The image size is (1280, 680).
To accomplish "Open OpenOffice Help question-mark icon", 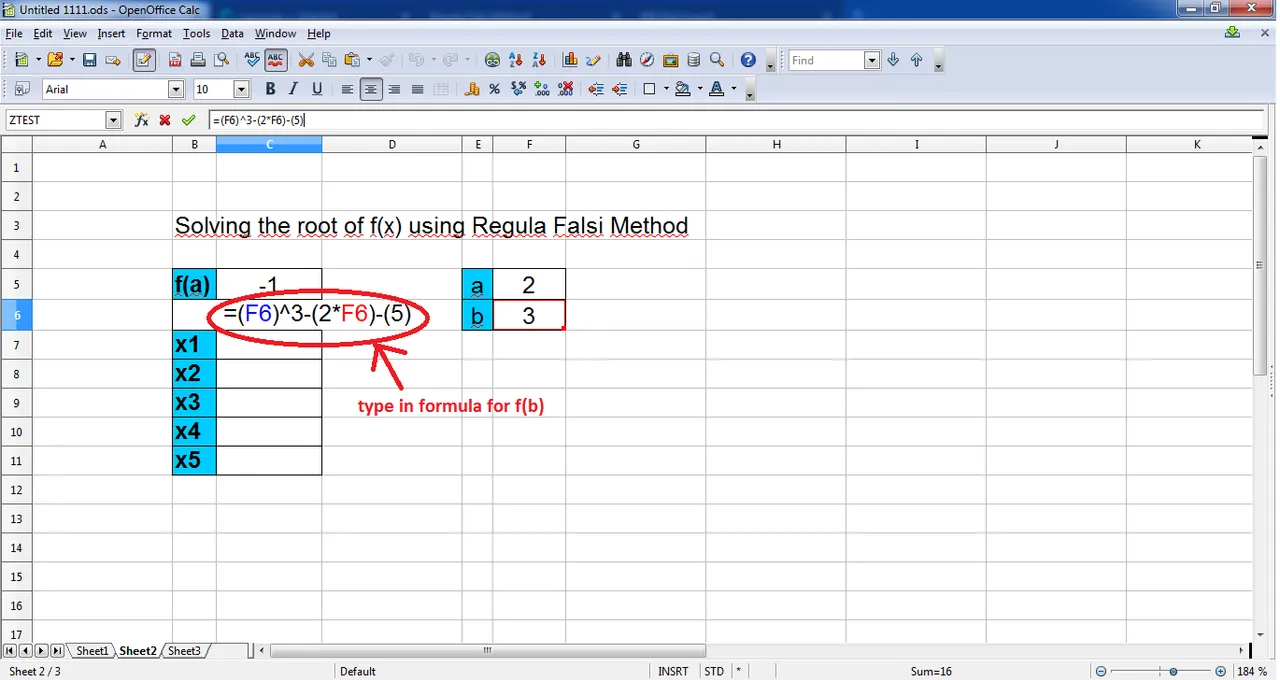I will tap(748, 60).
